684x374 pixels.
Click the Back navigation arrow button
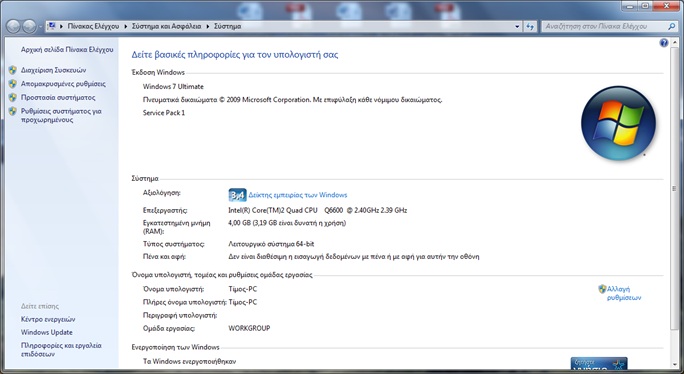(x=13, y=27)
